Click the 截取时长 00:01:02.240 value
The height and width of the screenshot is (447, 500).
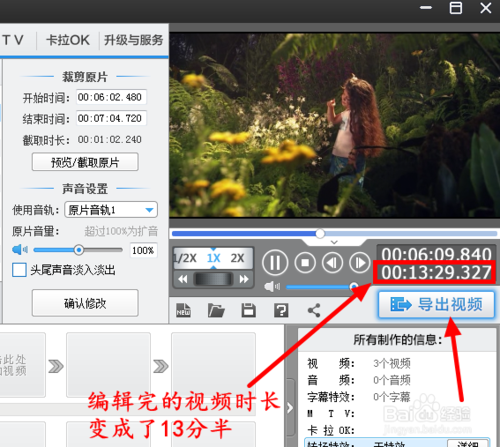110,139
